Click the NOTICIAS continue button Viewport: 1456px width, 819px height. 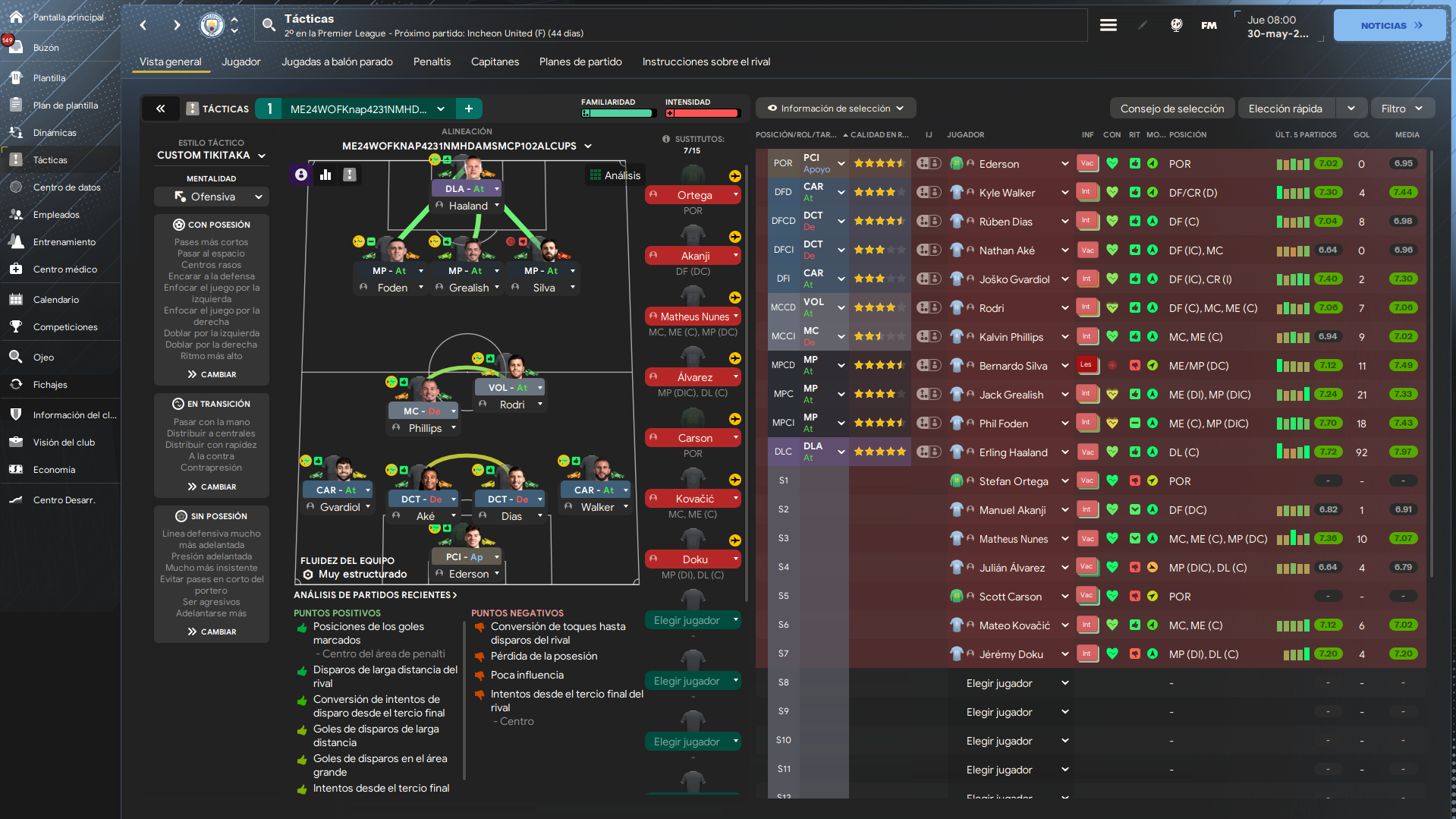click(x=1390, y=25)
